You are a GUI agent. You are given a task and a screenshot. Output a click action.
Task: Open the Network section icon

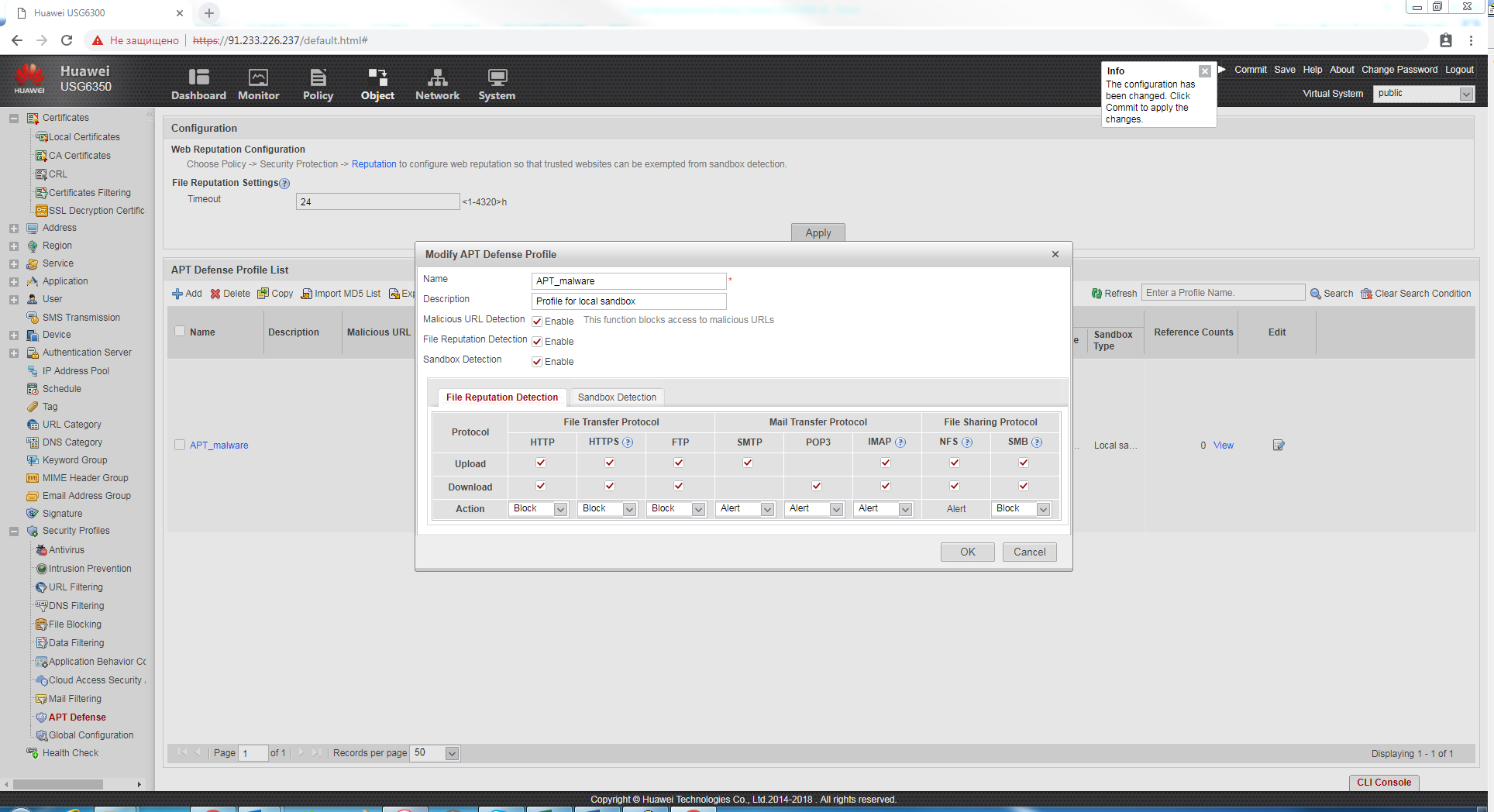pos(437,77)
